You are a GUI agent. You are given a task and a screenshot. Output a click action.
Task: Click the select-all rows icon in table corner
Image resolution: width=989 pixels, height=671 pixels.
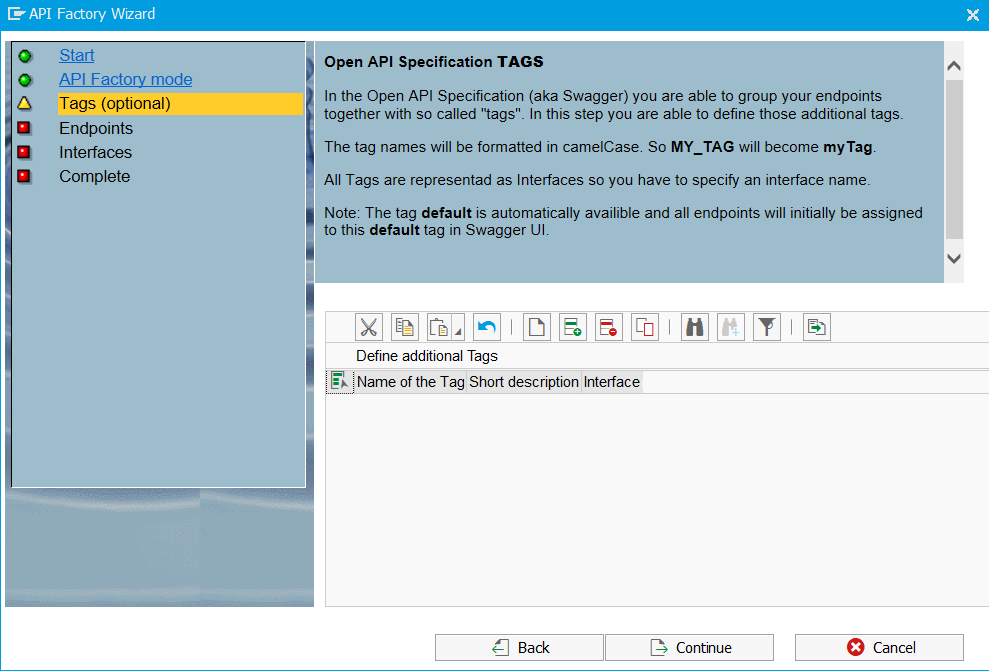pyautogui.click(x=339, y=381)
